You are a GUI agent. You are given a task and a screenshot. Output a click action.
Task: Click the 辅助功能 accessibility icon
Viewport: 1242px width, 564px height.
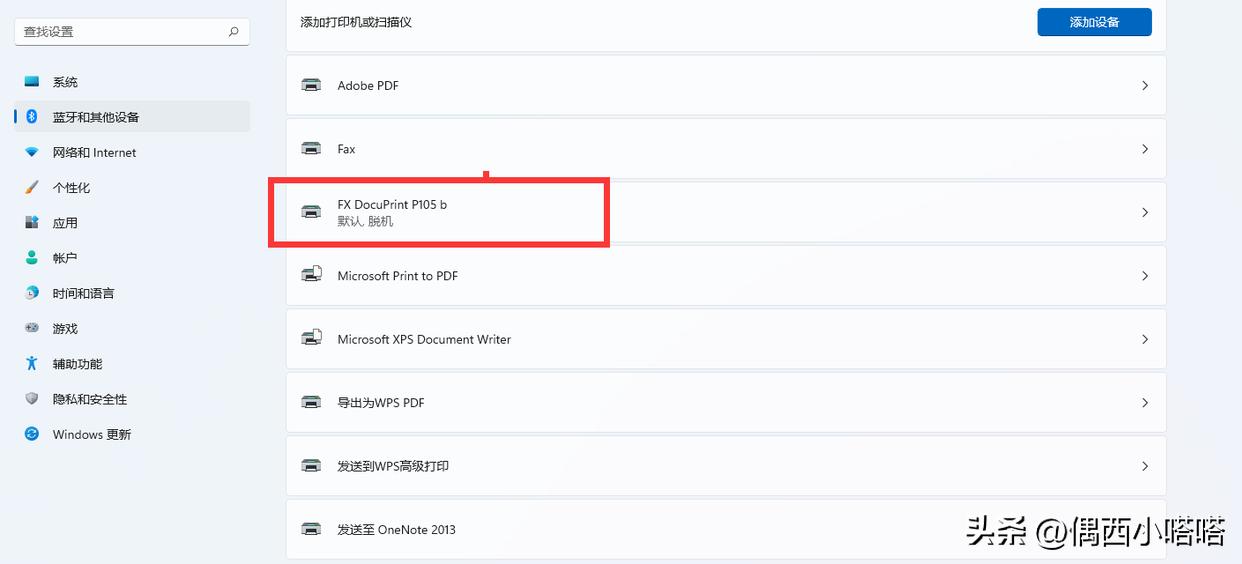pos(32,364)
